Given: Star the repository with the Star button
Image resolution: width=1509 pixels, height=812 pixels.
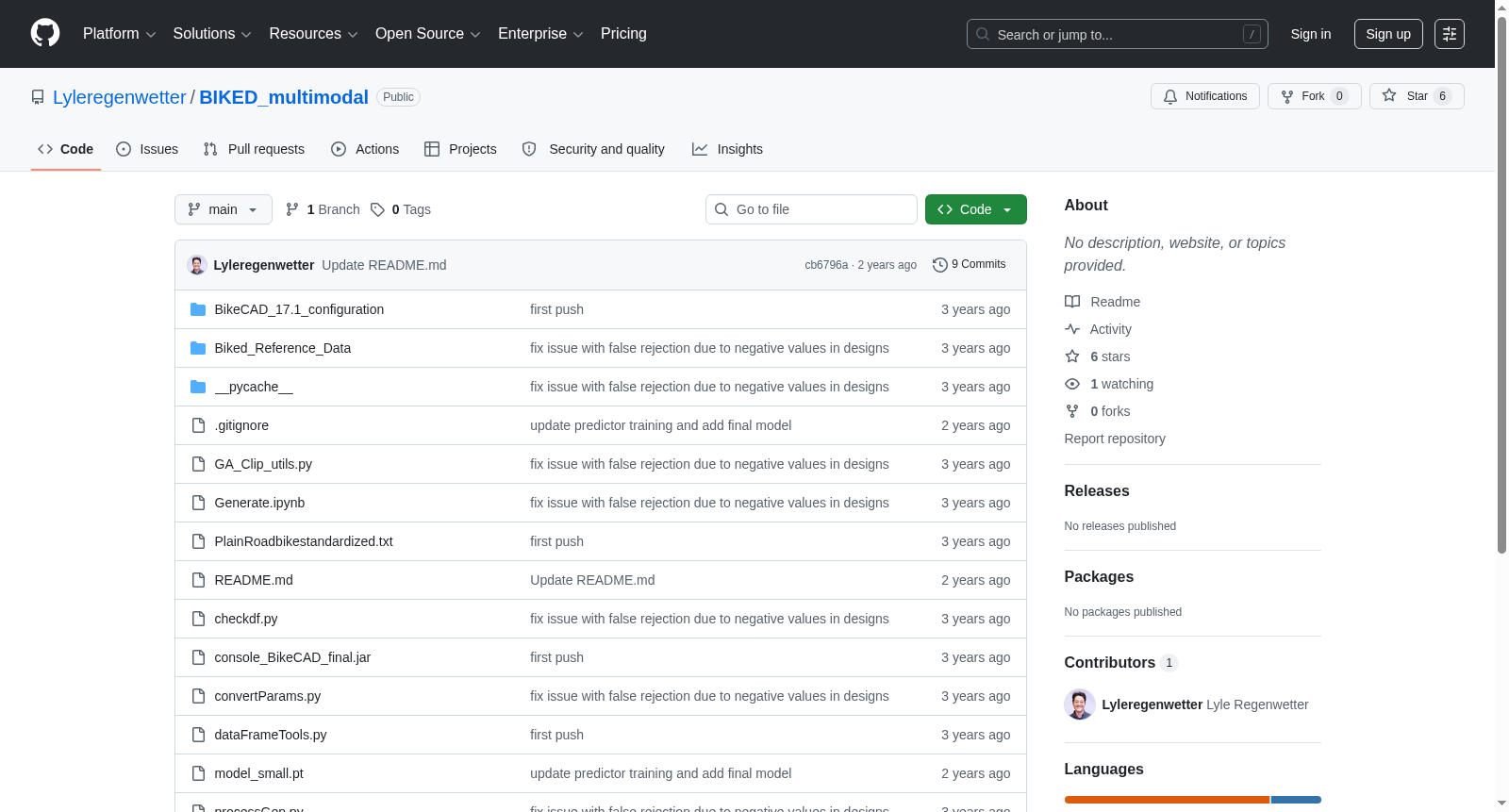Looking at the screenshot, I should click(x=1417, y=96).
